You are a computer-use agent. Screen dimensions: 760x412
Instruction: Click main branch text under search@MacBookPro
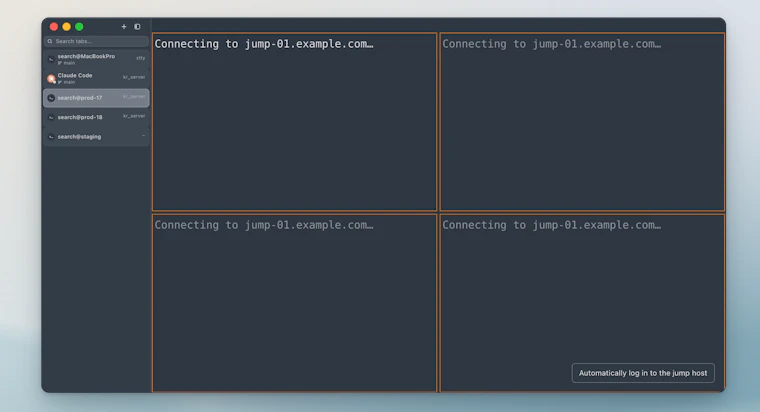point(69,63)
